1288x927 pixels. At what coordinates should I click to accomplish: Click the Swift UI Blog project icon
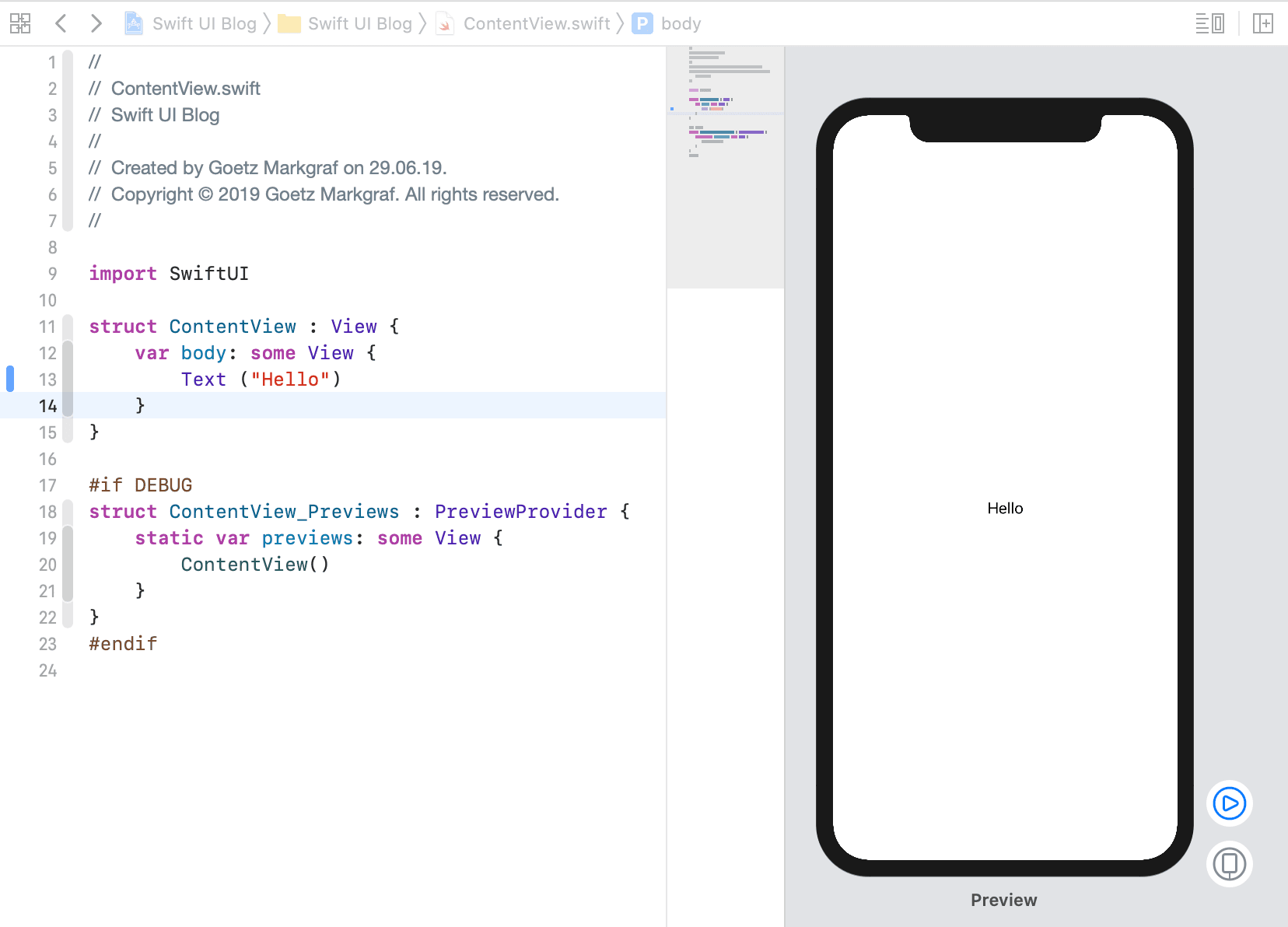[x=134, y=23]
